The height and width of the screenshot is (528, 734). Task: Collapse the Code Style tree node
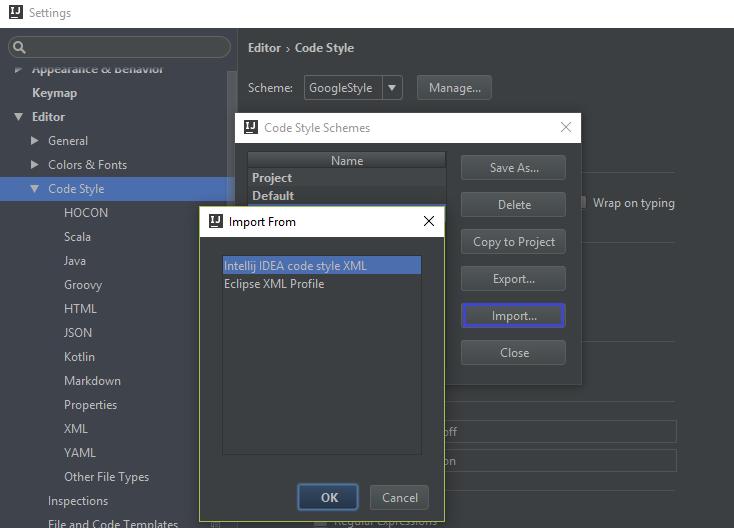[x=35, y=189]
